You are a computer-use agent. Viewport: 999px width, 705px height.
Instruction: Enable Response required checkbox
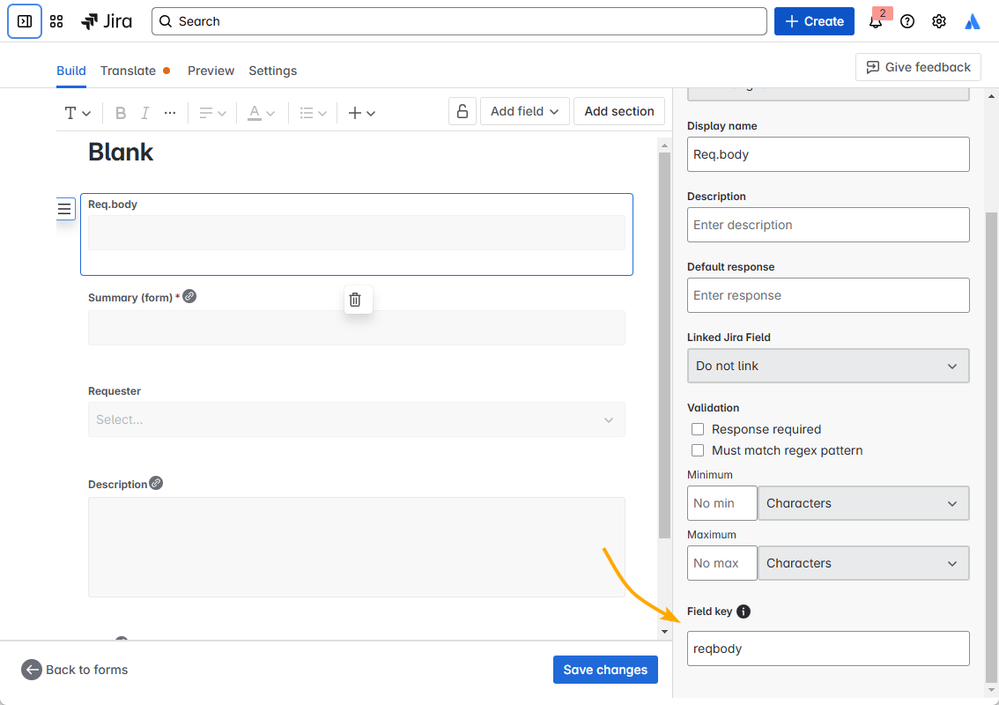click(x=698, y=429)
